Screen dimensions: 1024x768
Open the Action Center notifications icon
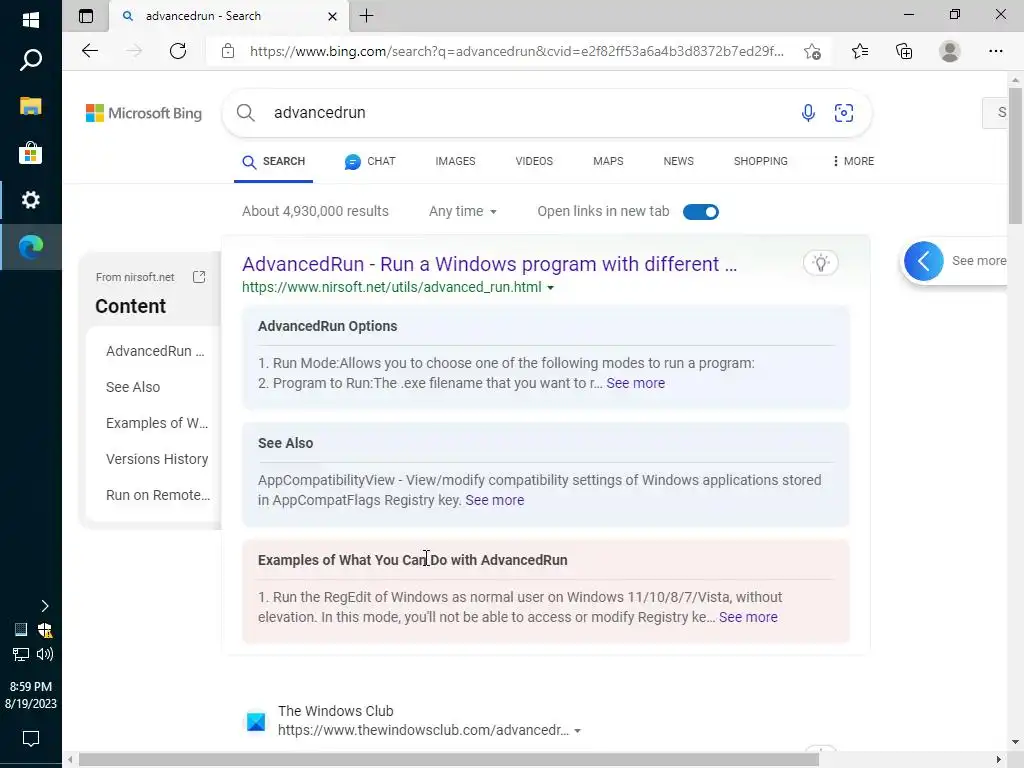click(31, 739)
